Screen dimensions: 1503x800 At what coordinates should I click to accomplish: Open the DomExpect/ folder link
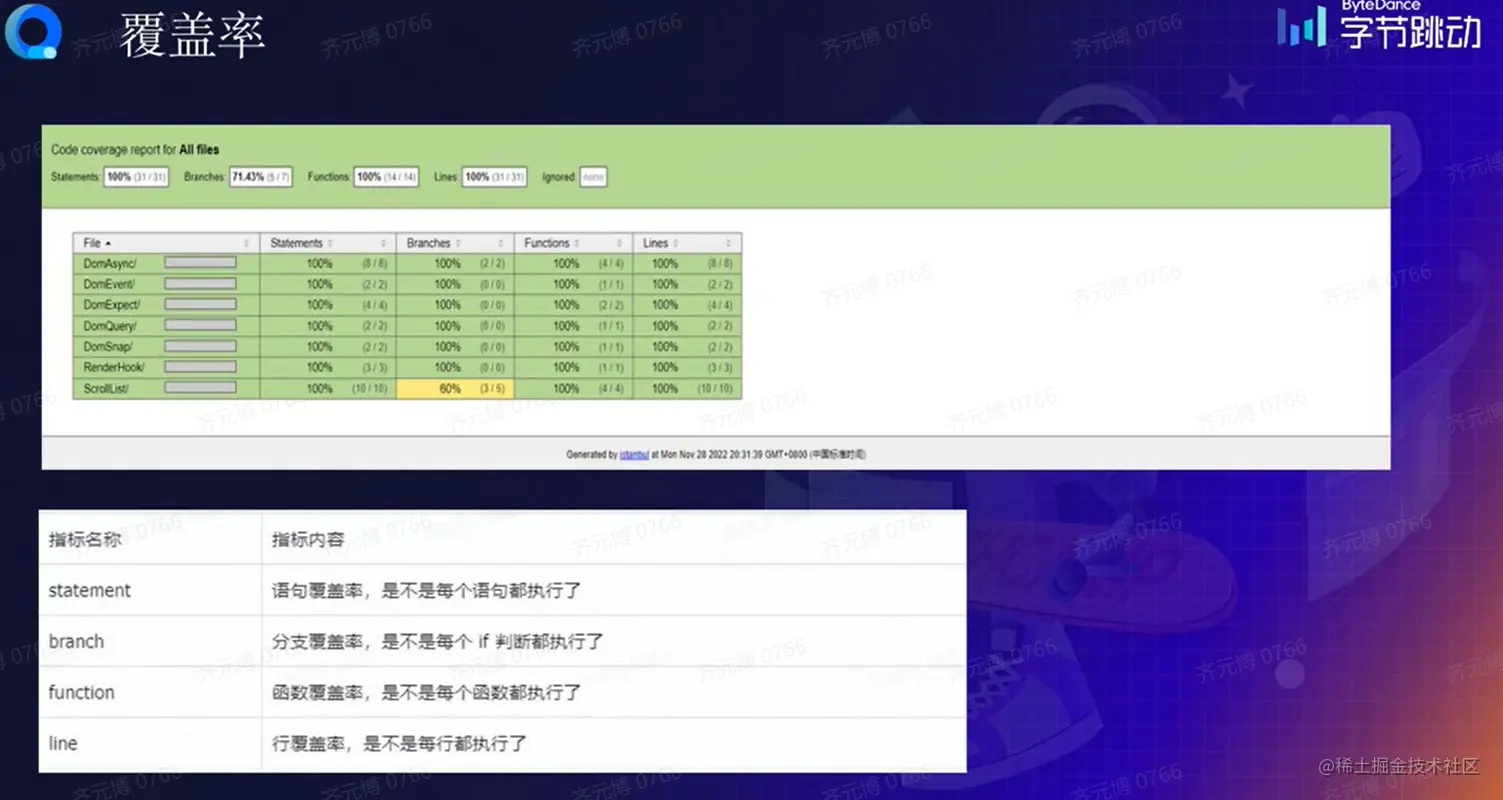[112, 305]
